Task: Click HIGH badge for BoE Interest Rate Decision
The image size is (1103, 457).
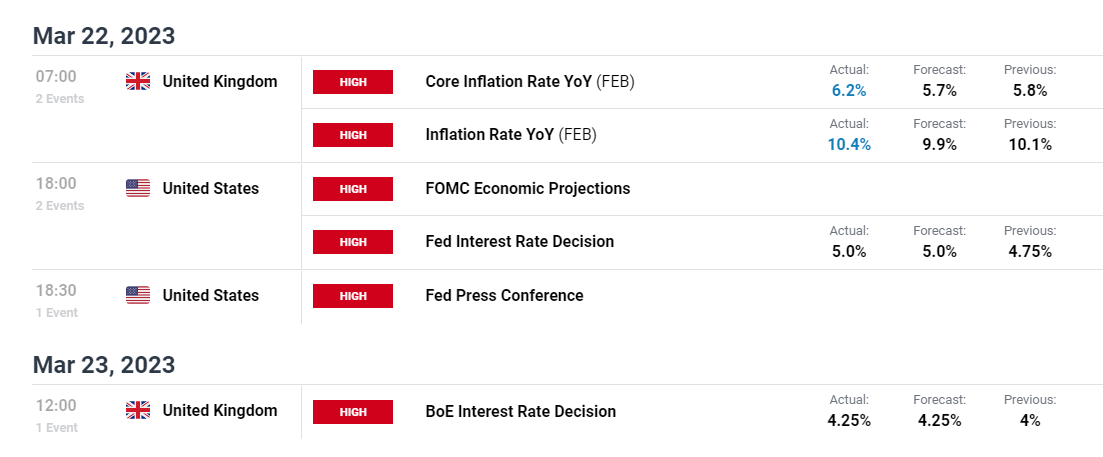Action: pos(353,411)
